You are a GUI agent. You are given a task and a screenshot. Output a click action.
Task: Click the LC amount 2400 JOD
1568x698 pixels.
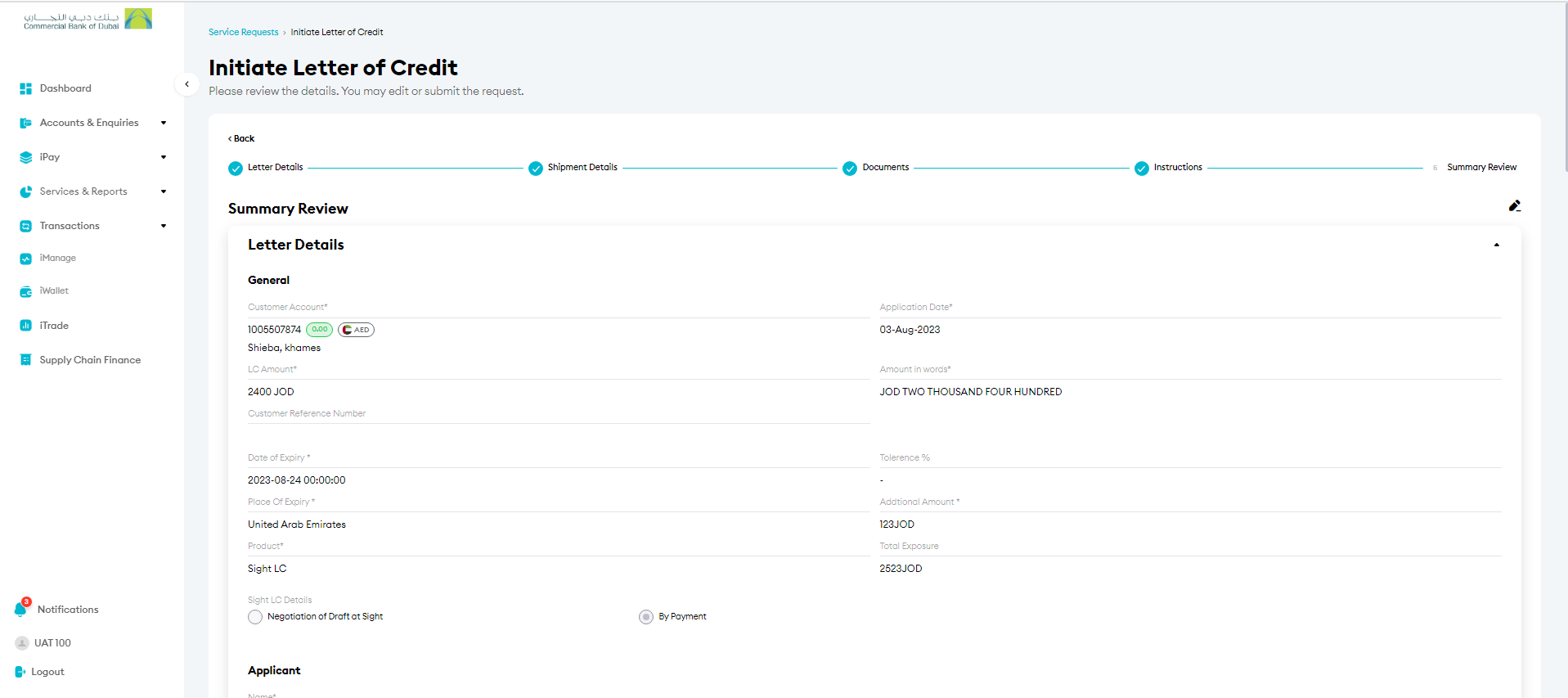[271, 392]
